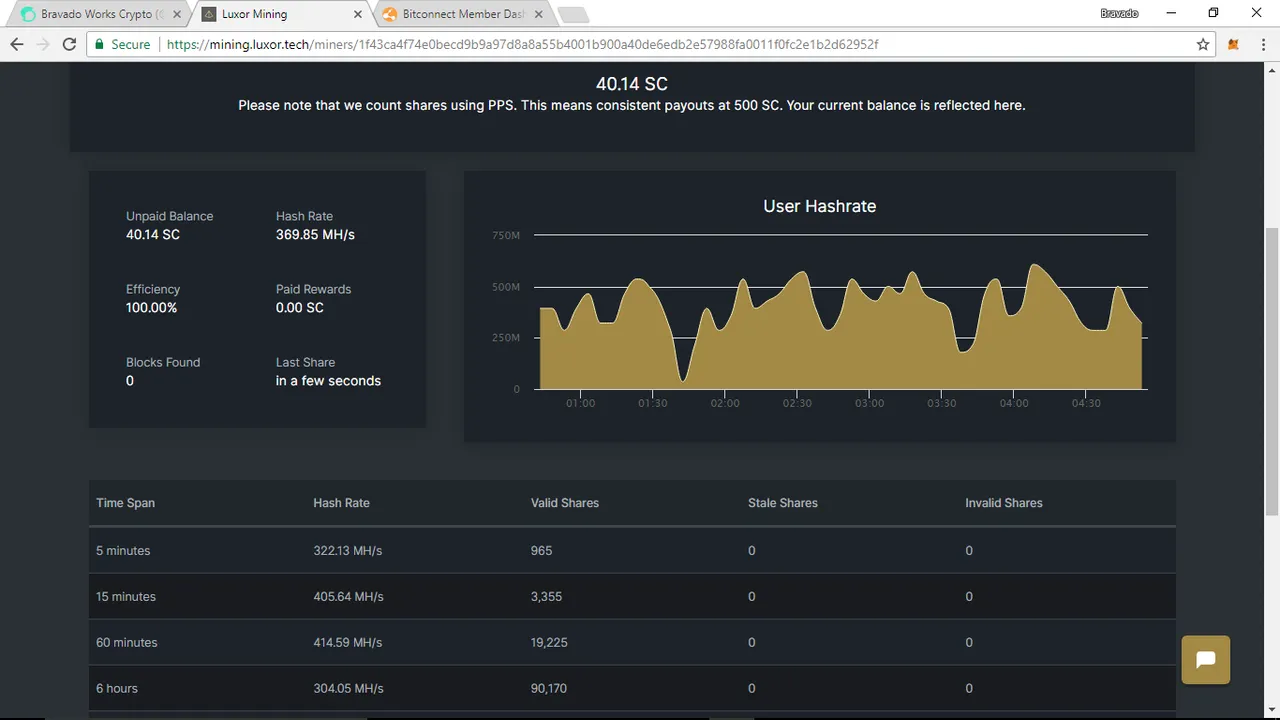Click the 19,225 valid shares cell
Image resolution: width=1280 pixels, height=720 pixels.
click(x=549, y=643)
